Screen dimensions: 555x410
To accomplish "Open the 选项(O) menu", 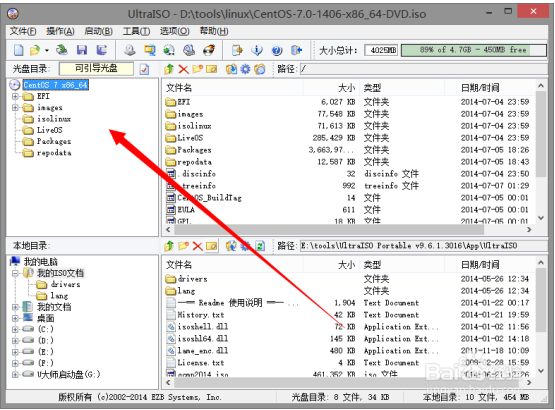I will click(x=174, y=31).
